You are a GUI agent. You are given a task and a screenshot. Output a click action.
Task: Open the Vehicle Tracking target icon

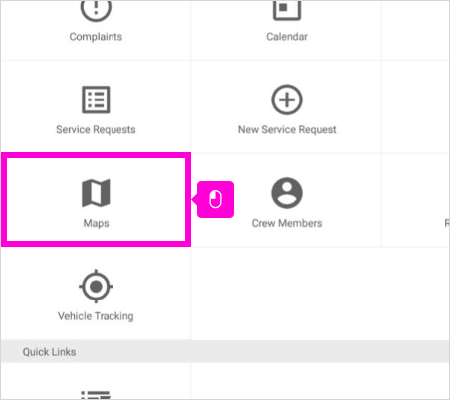[x=96, y=286]
